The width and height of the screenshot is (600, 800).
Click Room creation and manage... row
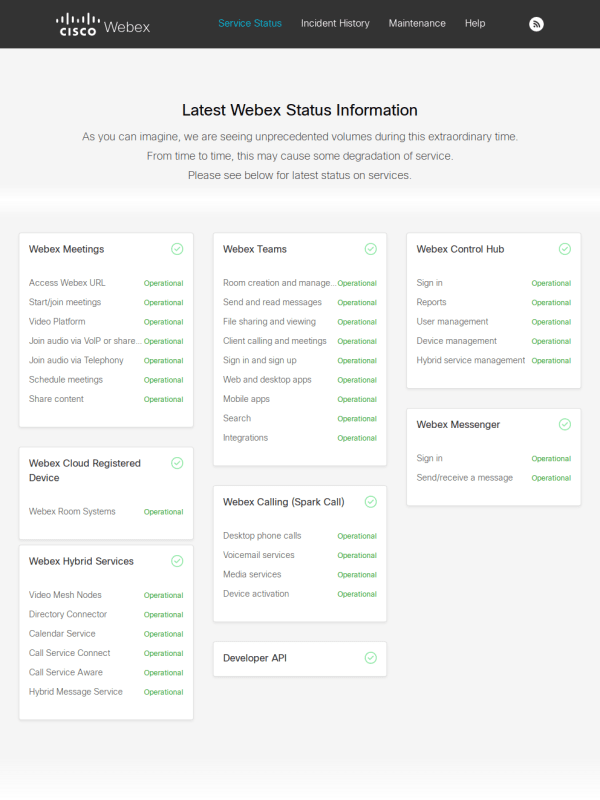[x=300, y=283]
